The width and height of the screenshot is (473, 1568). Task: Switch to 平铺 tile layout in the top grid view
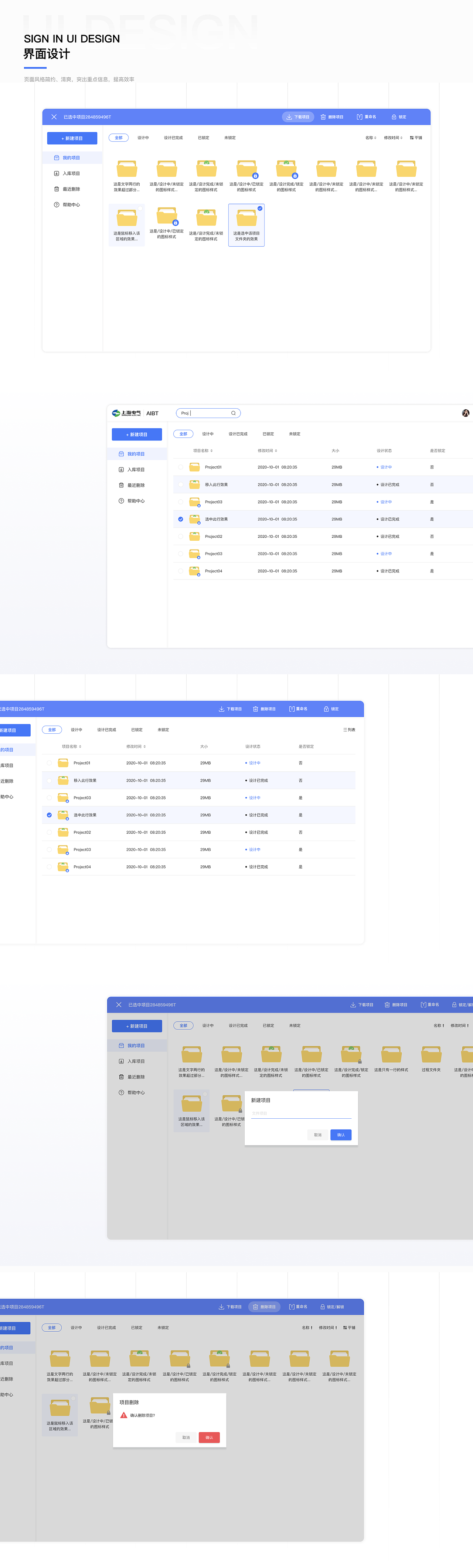416,138
